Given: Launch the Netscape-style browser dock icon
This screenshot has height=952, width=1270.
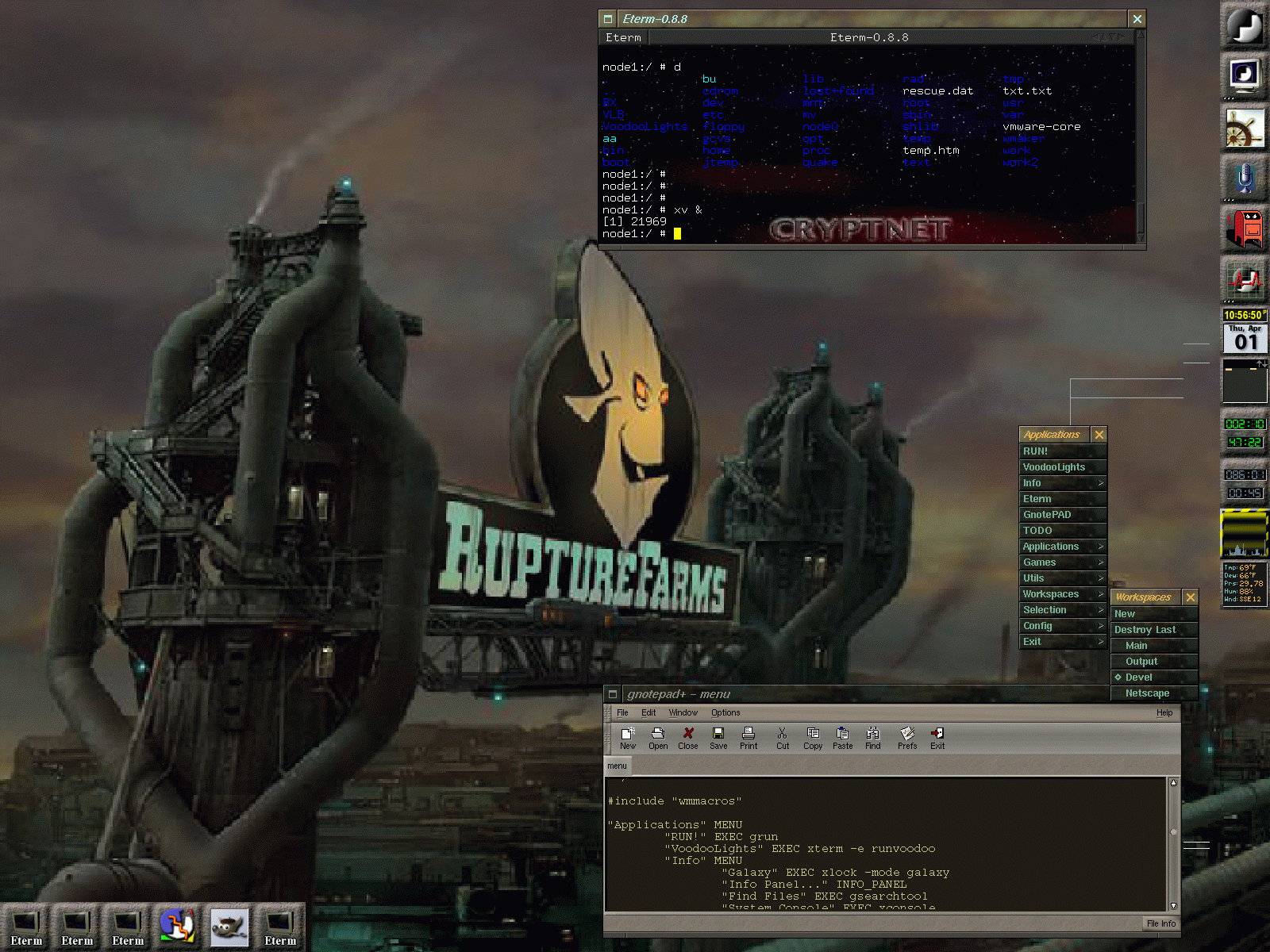Looking at the screenshot, I should coord(179,927).
